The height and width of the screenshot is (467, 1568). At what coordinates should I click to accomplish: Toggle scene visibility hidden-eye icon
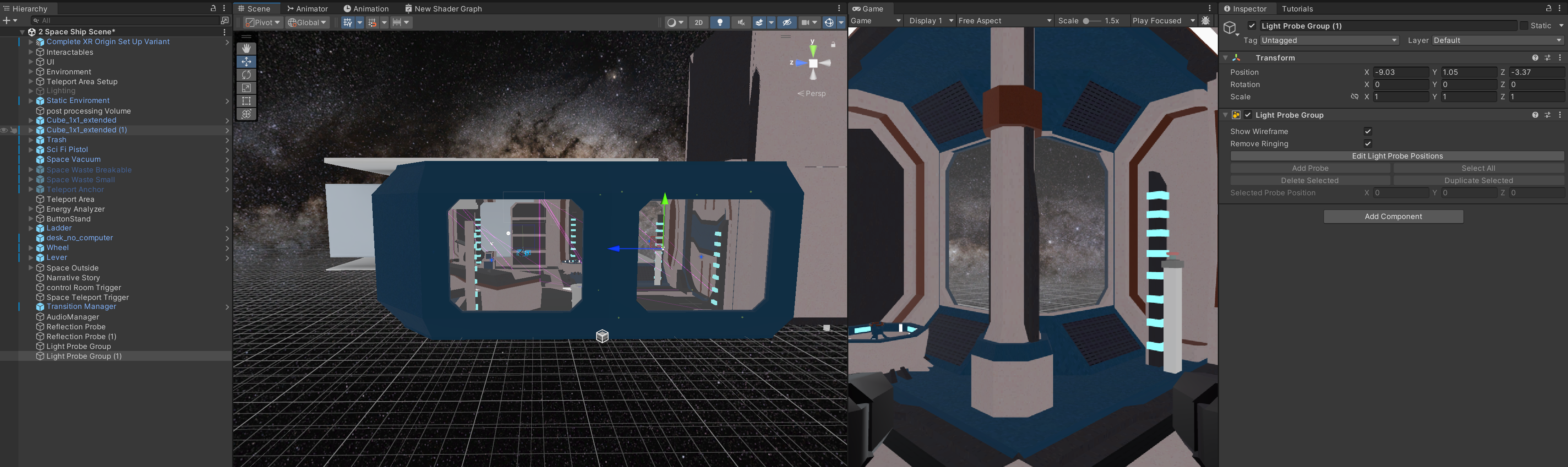786,22
